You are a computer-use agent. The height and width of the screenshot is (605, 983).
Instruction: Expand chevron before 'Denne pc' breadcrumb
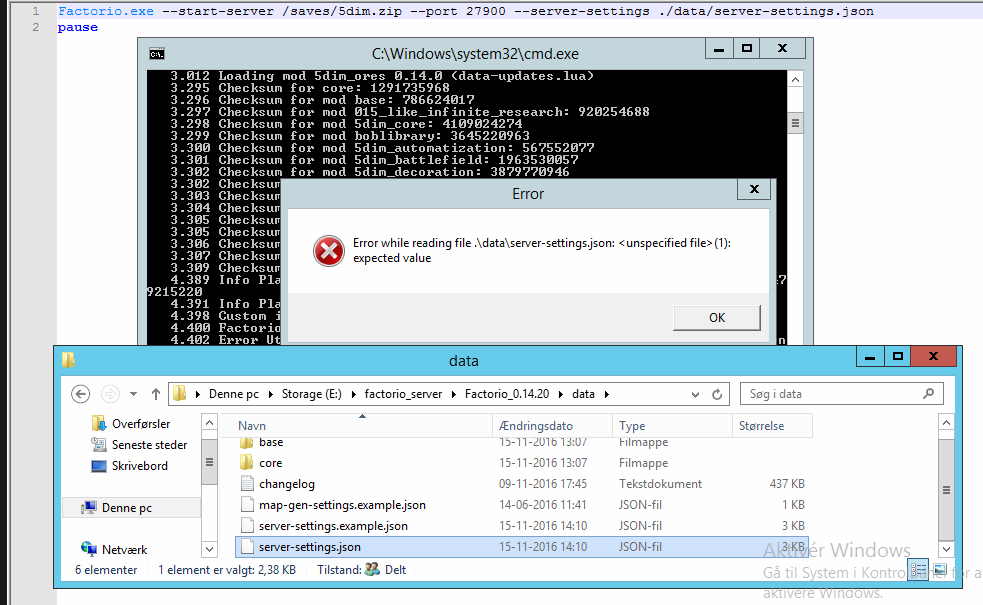point(197,394)
